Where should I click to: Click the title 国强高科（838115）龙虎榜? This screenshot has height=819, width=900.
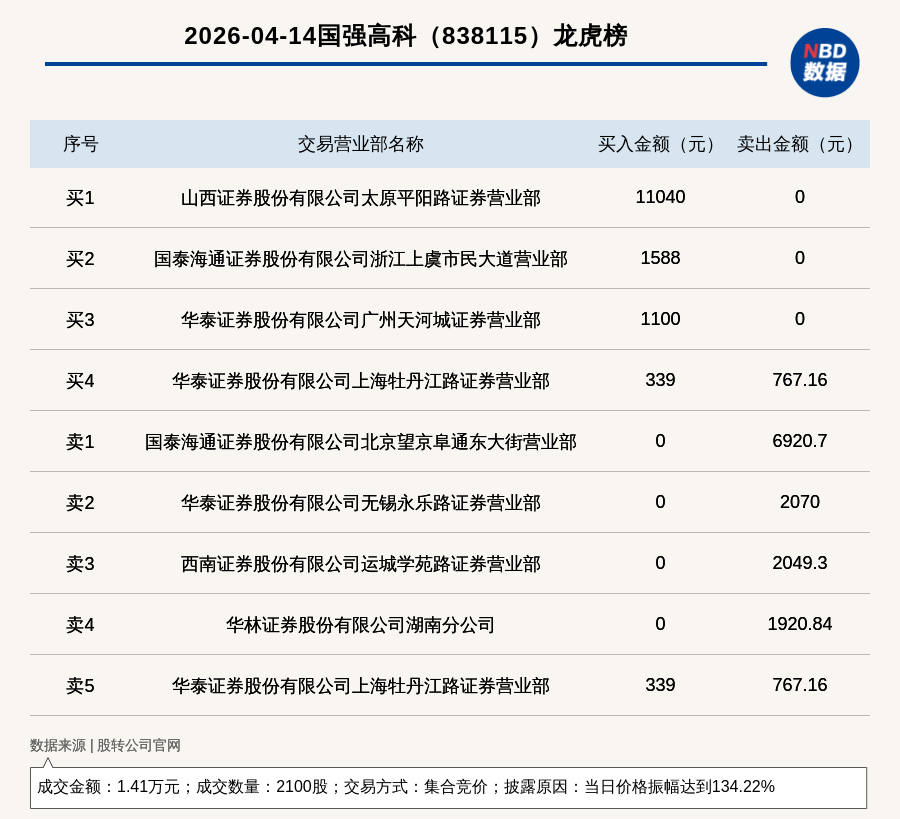pyautogui.click(x=405, y=36)
